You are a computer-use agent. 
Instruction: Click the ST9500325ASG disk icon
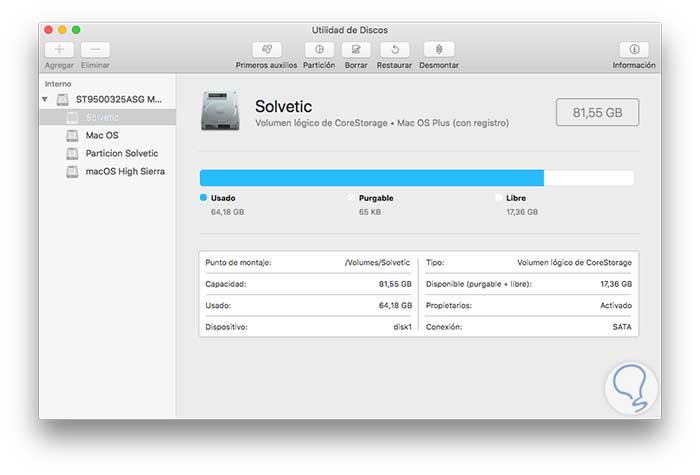[62, 99]
